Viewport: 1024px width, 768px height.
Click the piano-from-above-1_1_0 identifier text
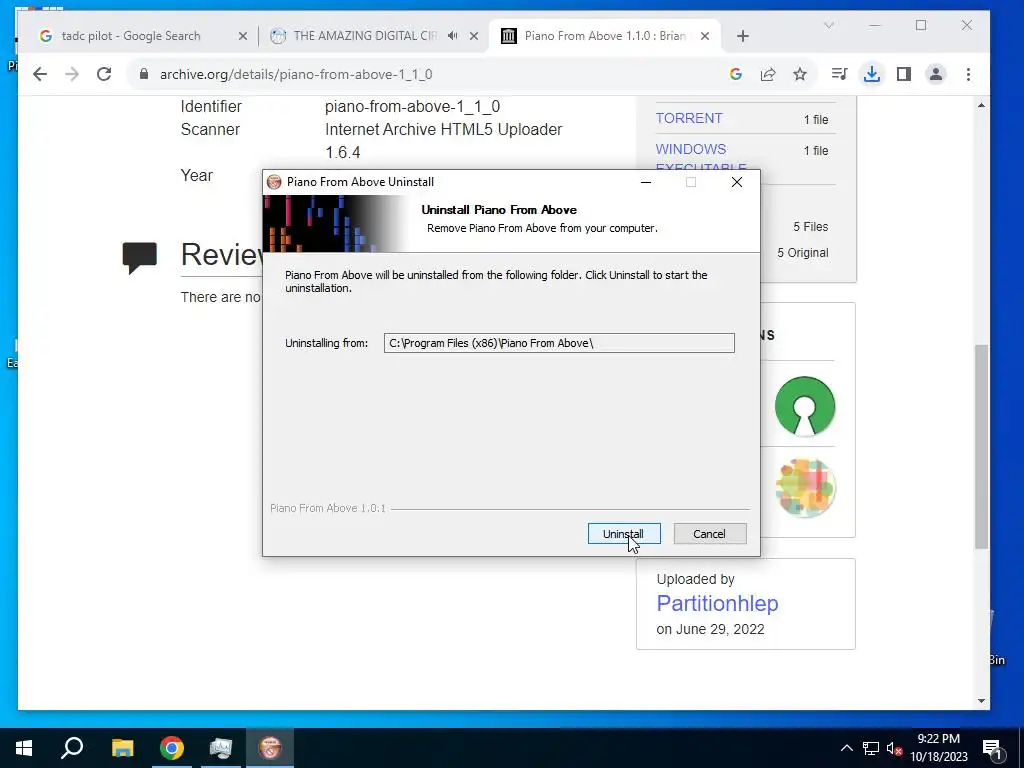click(413, 106)
